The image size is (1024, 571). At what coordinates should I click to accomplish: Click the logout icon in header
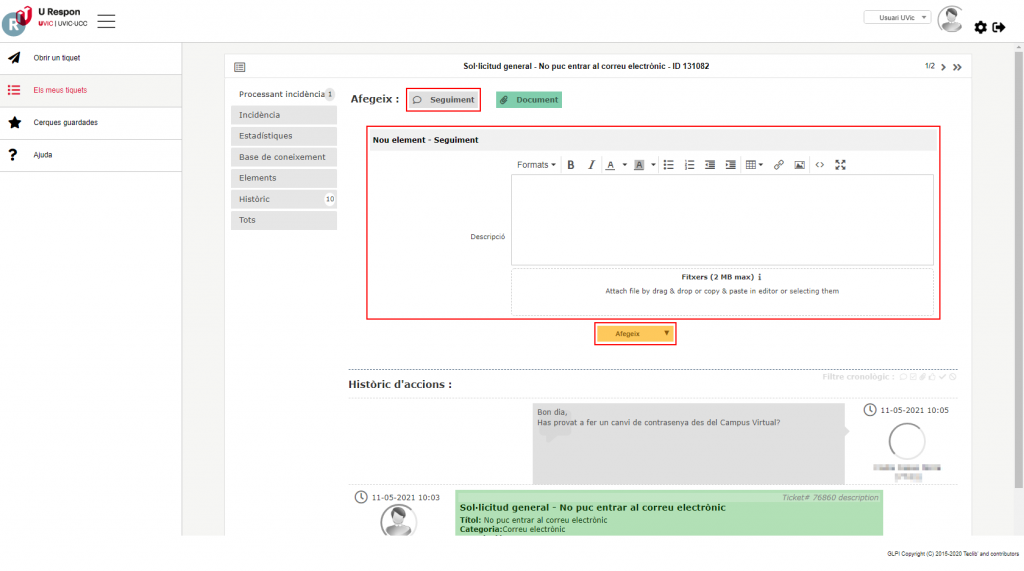click(x=998, y=27)
